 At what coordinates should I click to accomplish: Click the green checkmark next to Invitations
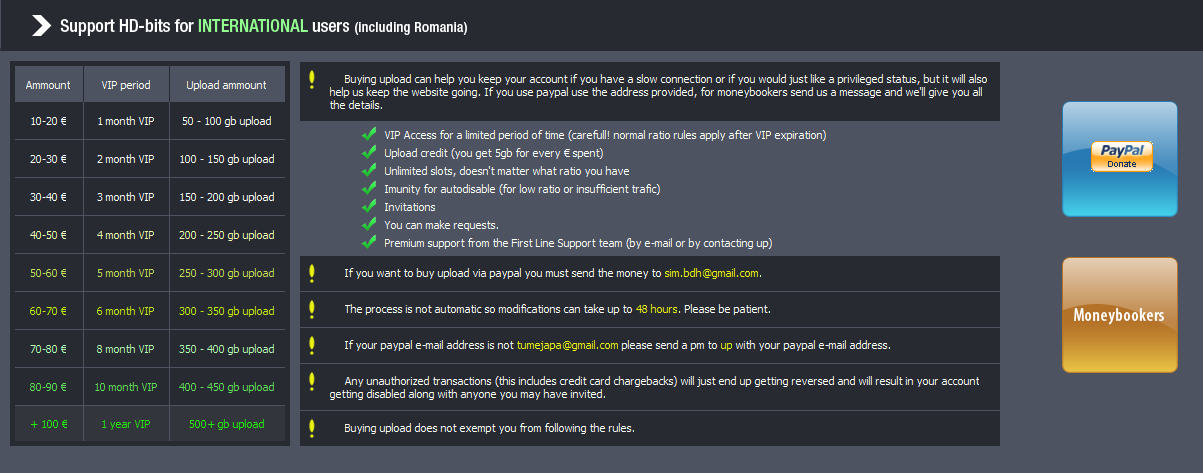pyautogui.click(x=369, y=206)
